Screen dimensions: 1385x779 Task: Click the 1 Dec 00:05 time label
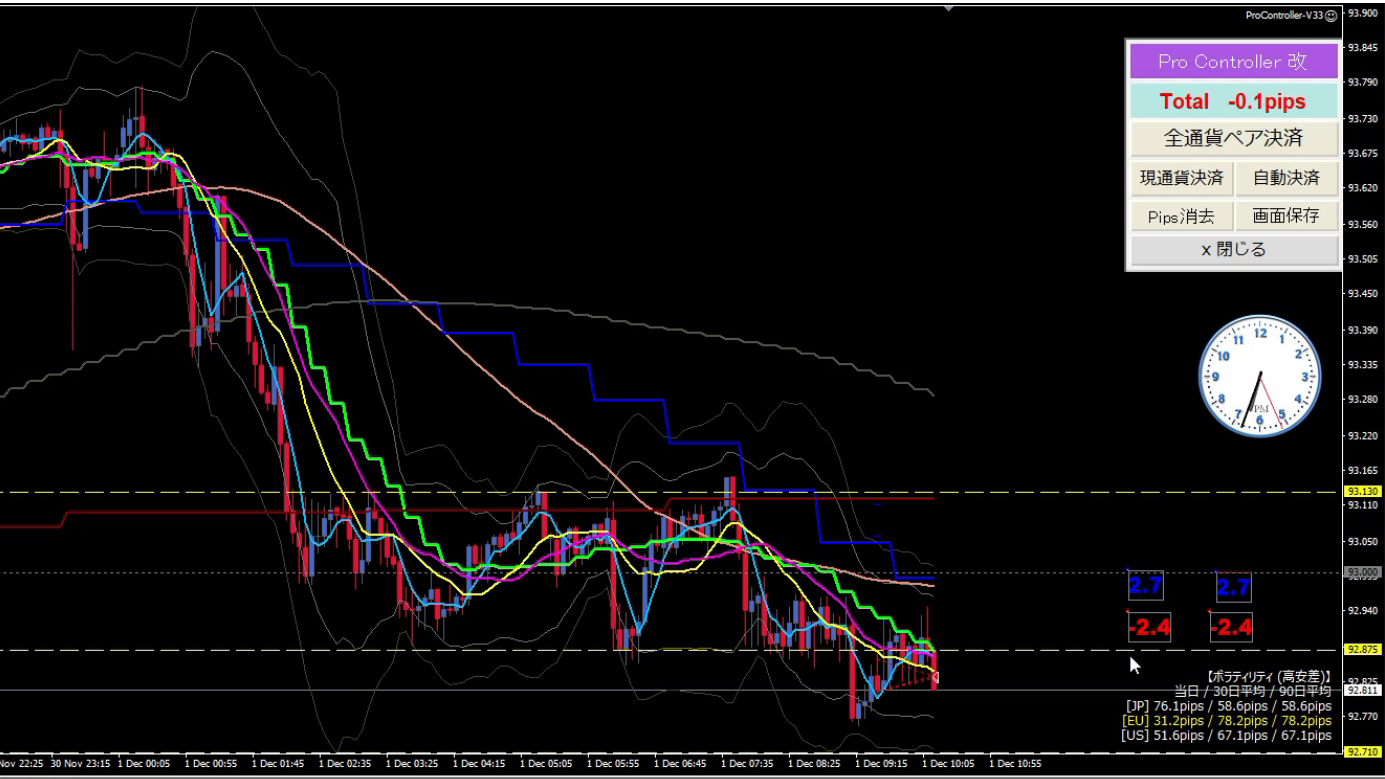pos(144,763)
